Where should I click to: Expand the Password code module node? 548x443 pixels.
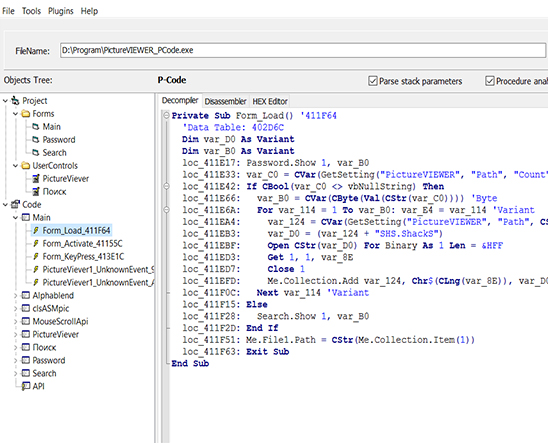(15, 360)
